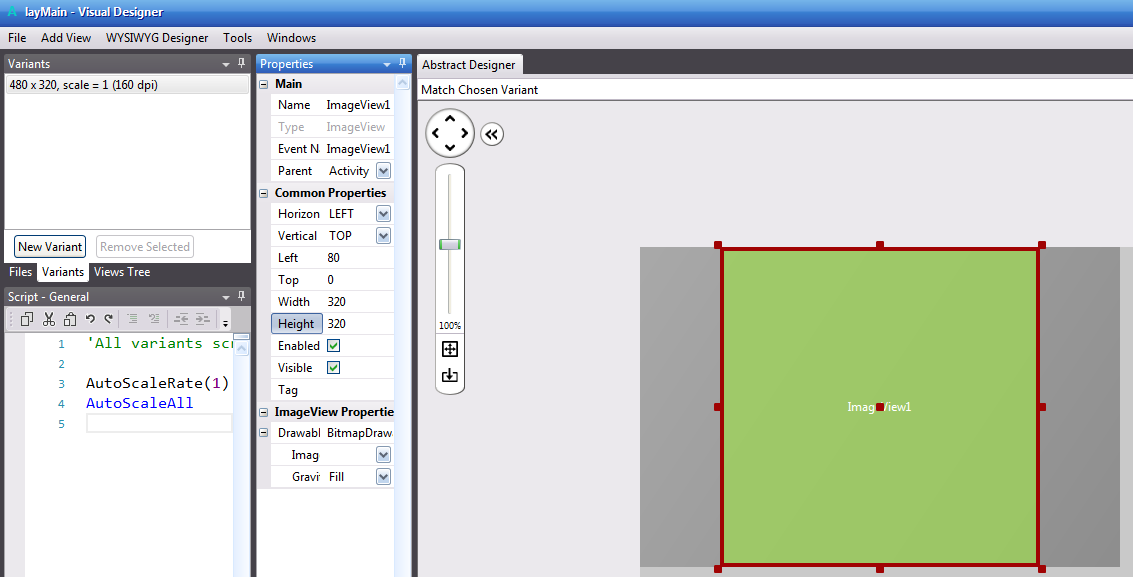Image resolution: width=1133 pixels, height=577 pixels.
Task: Open the Vertical anchor dropdown
Action: click(384, 235)
